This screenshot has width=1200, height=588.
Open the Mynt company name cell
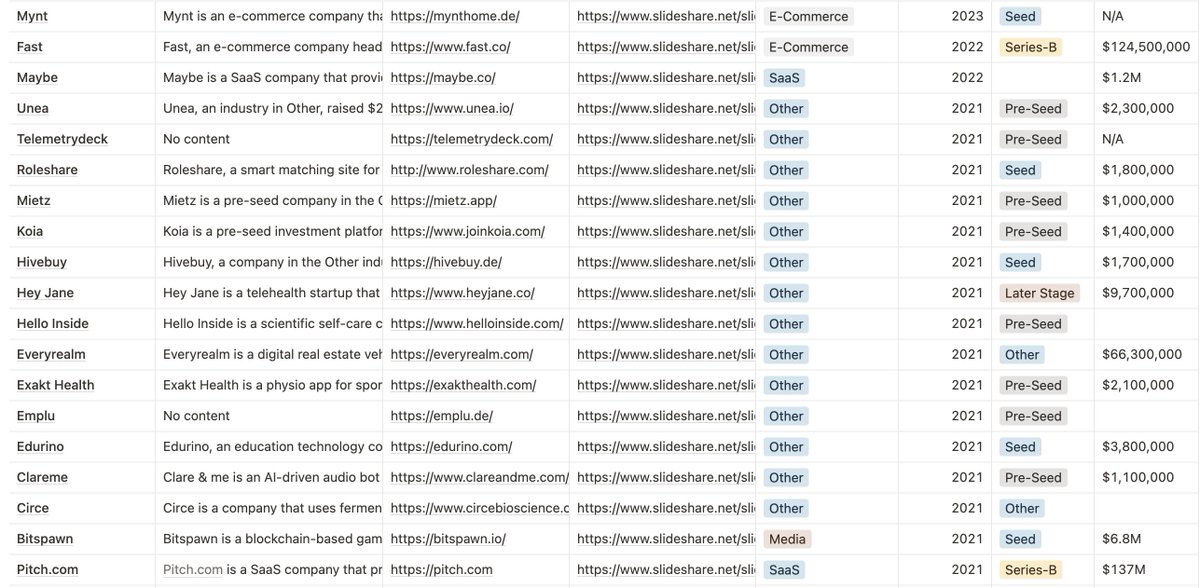point(32,16)
